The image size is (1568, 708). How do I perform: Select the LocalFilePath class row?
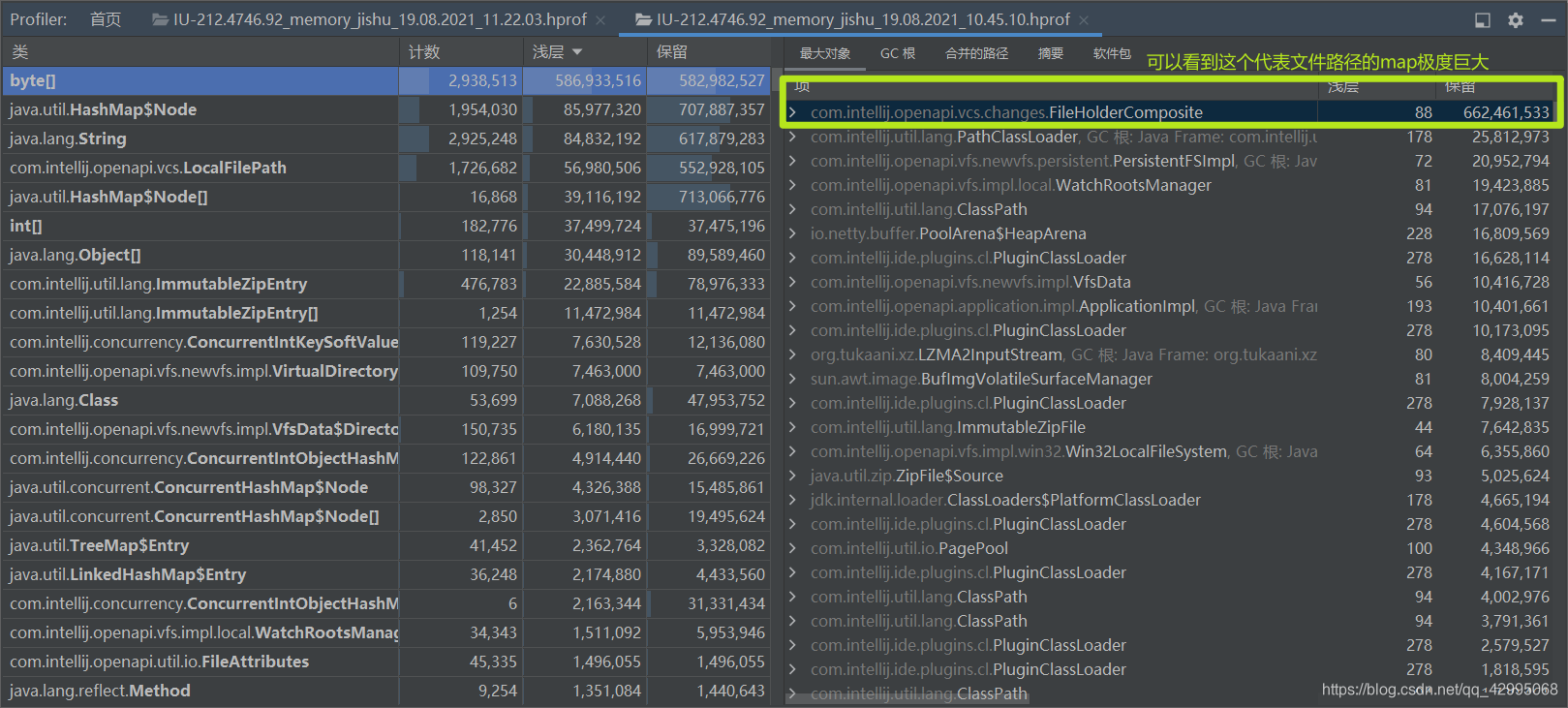[x=385, y=168]
